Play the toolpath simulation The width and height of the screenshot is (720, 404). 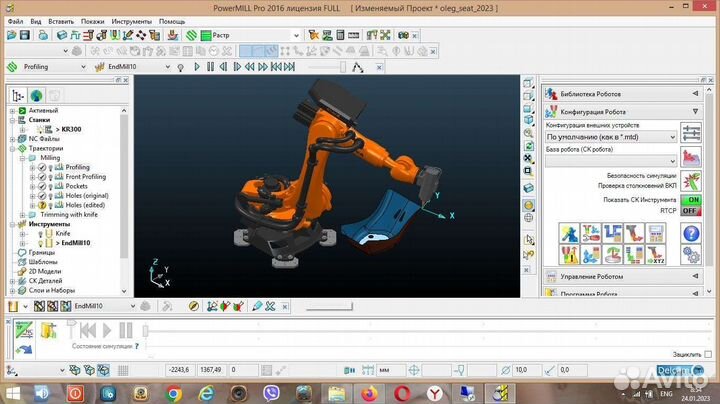(197, 67)
